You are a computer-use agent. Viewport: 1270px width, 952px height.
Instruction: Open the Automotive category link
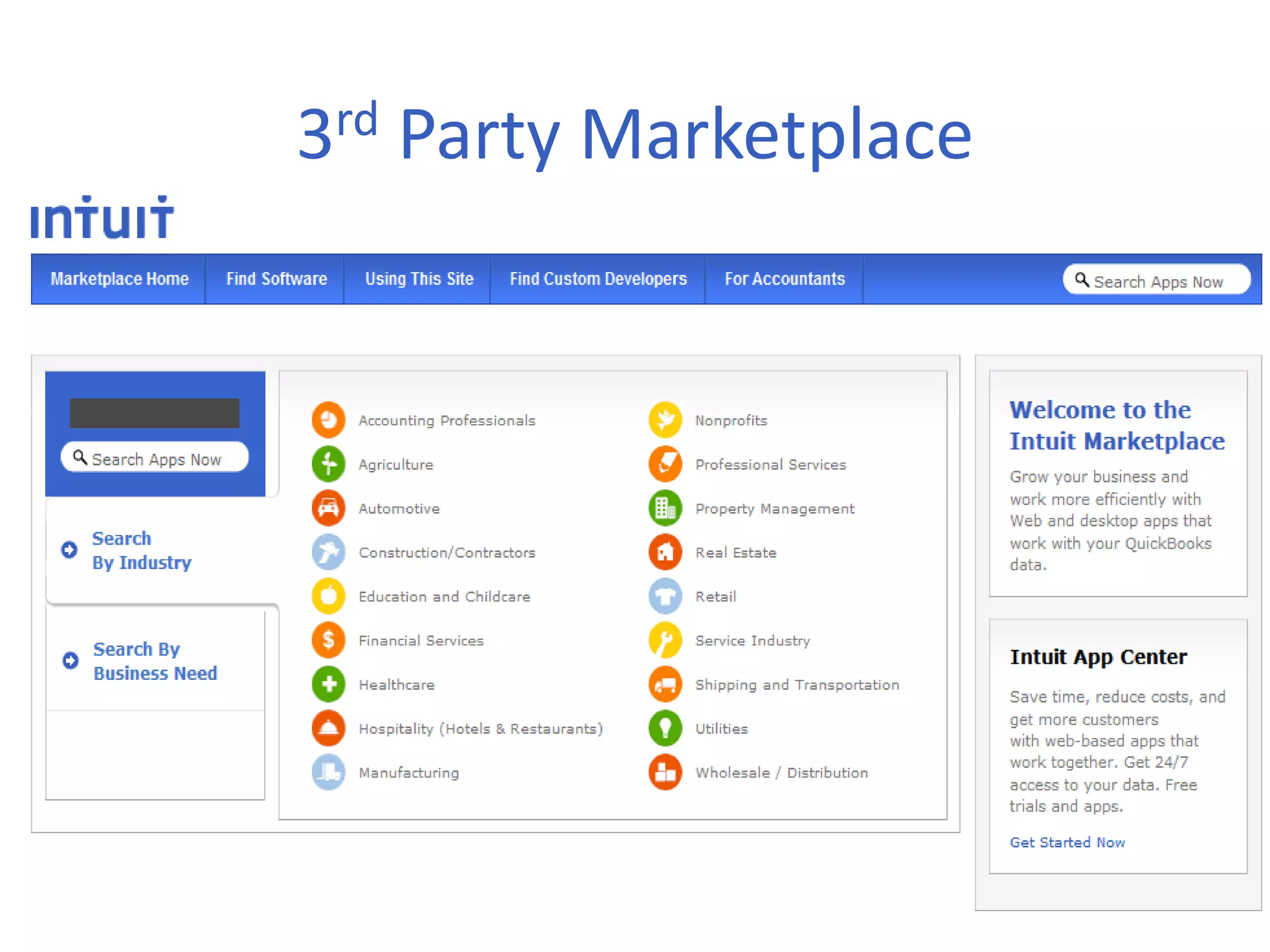pos(399,508)
